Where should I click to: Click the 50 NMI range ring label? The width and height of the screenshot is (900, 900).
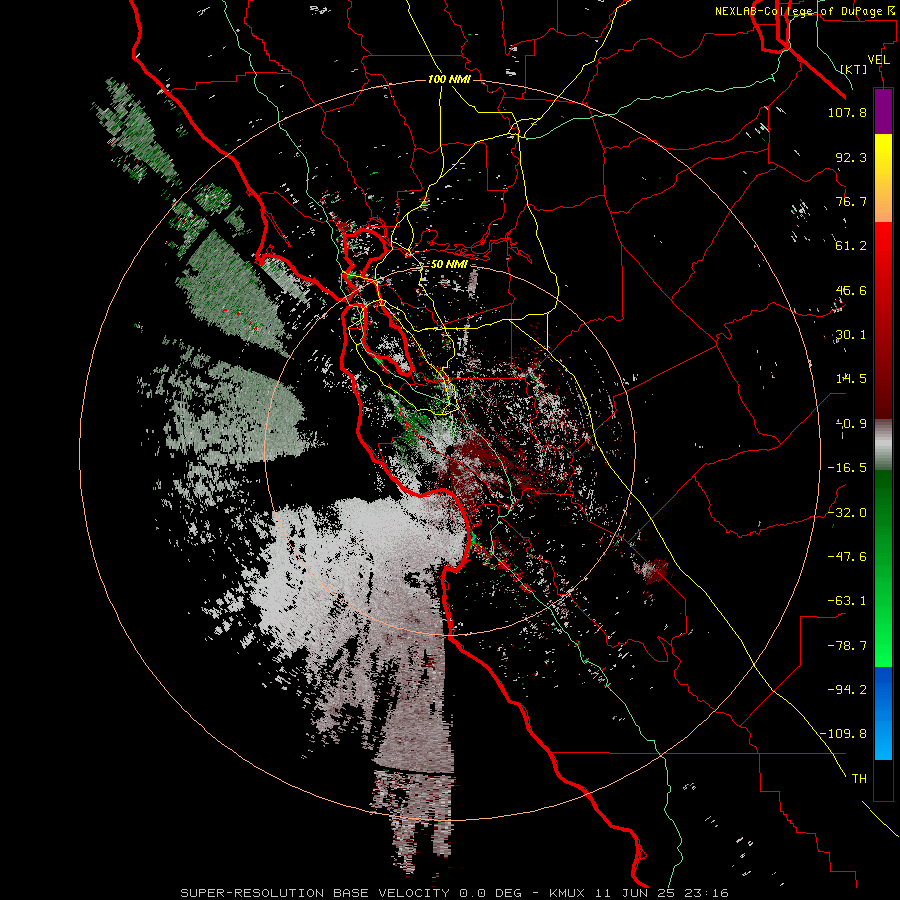(x=449, y=265)
